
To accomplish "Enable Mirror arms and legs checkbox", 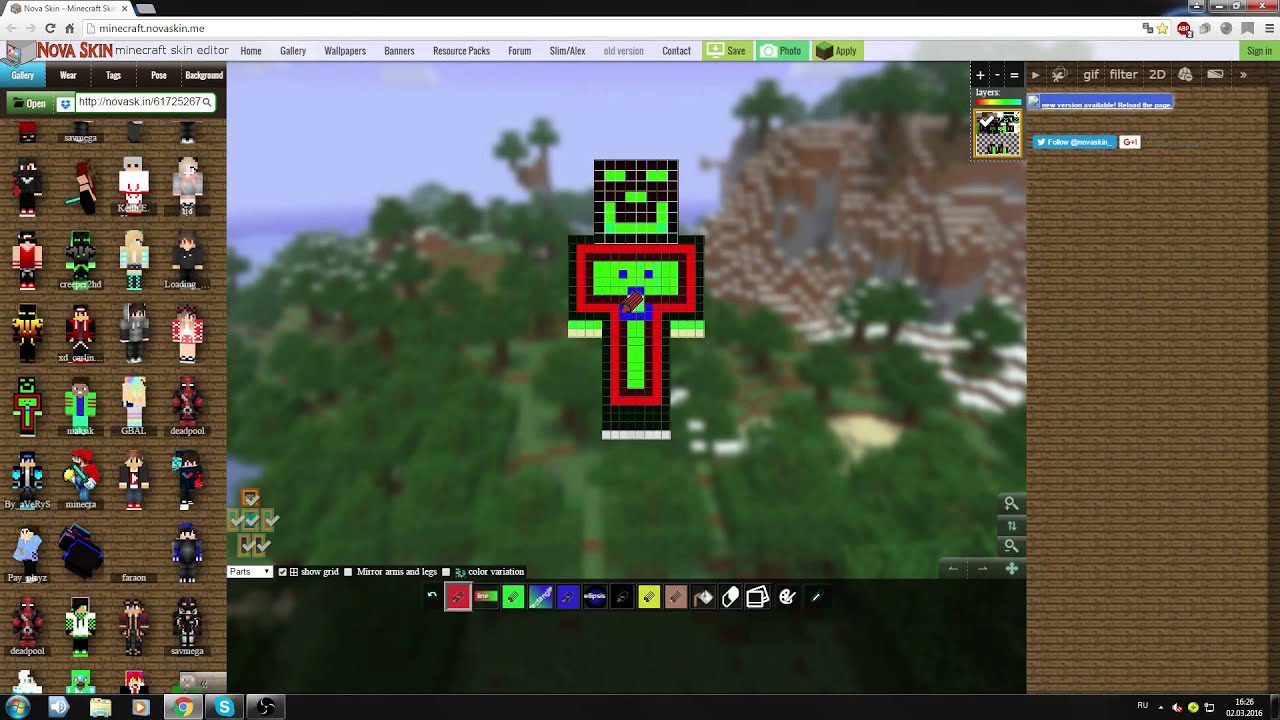I will pos(348,572).
